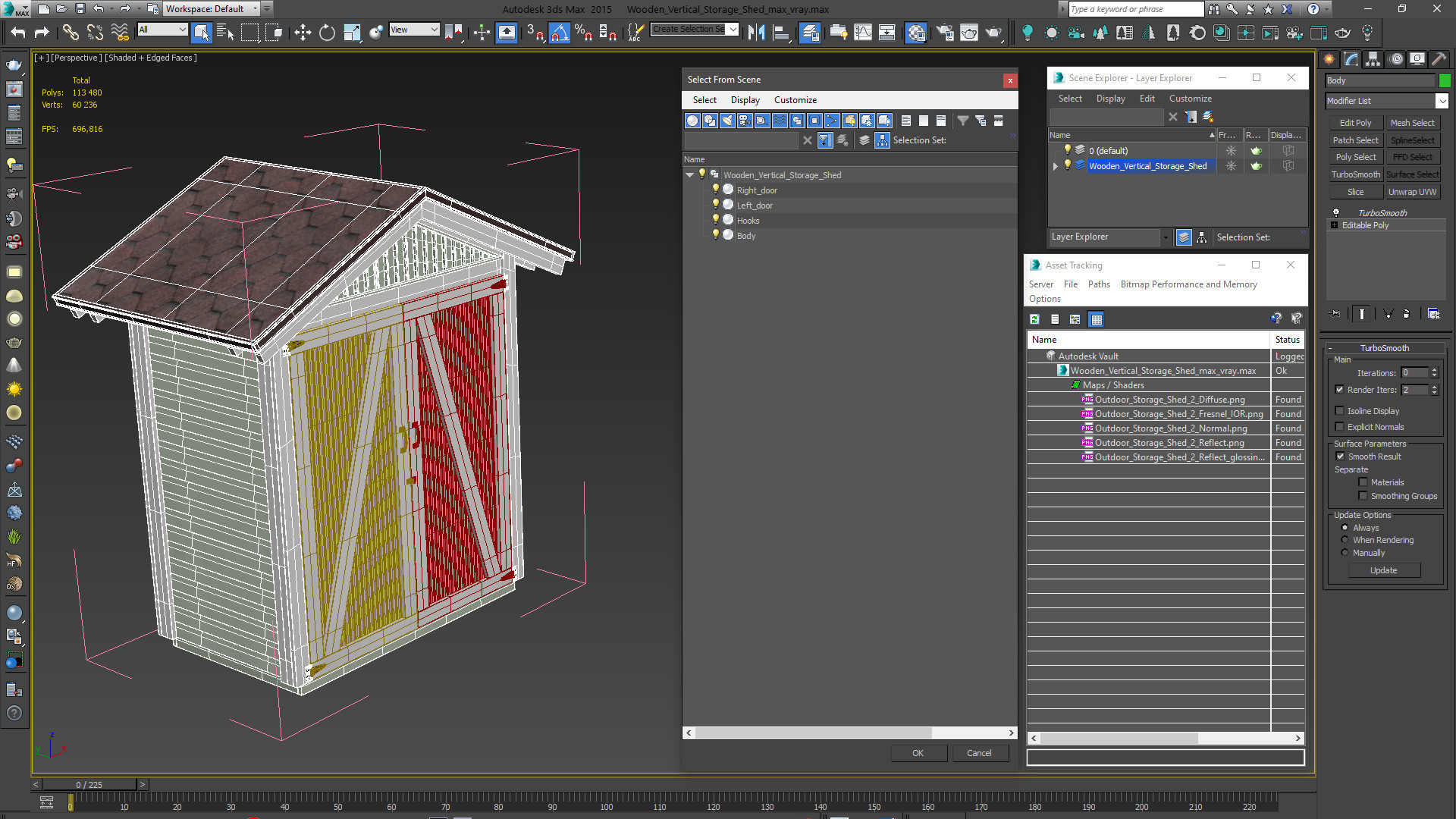Screen dimensions: 1456x819
Task: Enable the Explicit Normals checkbox
Action: click(1340, 427)
